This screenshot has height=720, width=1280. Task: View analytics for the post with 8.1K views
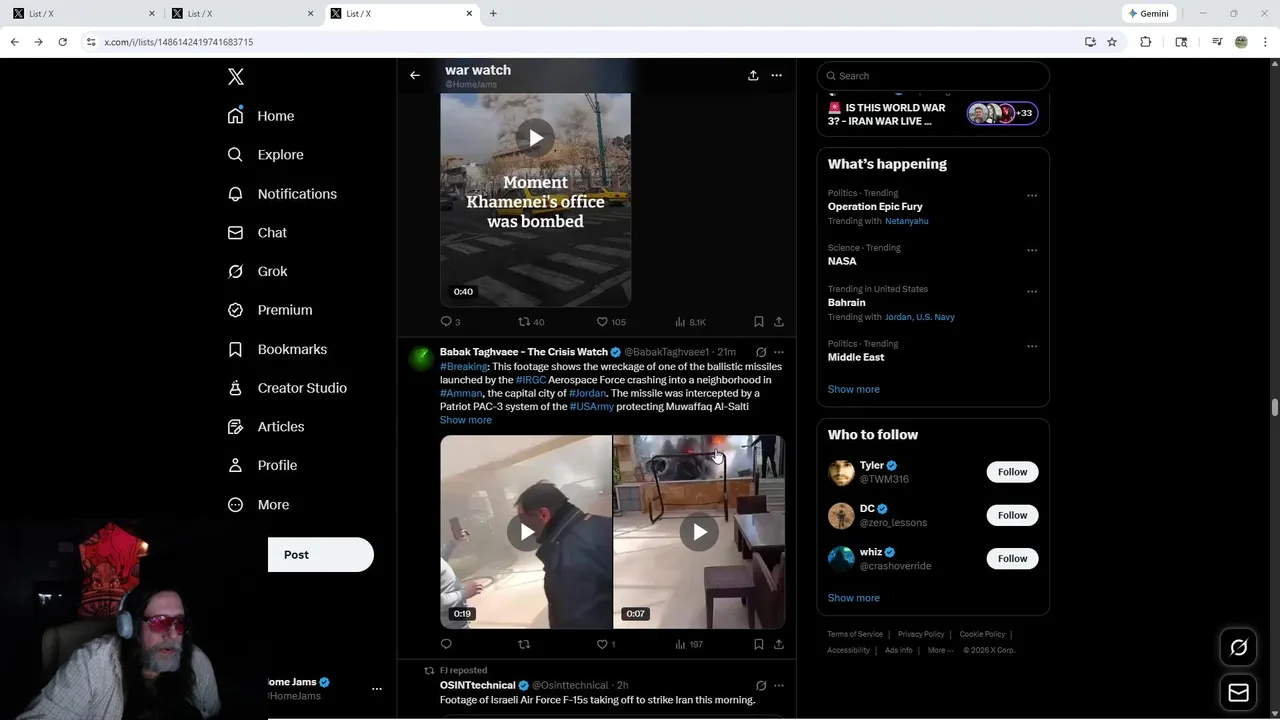(690, 322)
